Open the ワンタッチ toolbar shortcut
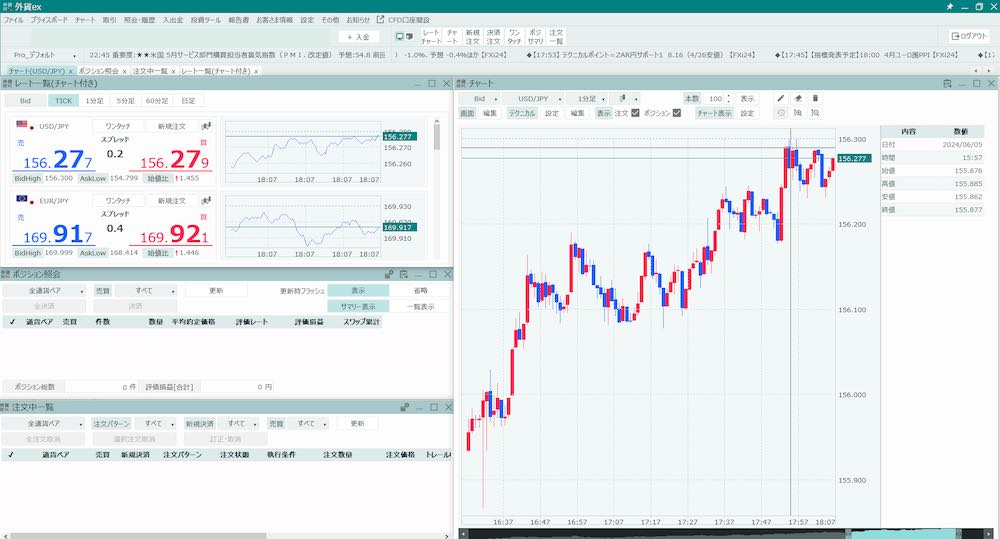Screen dimensions: 1000x539 (x=514, y=36)
